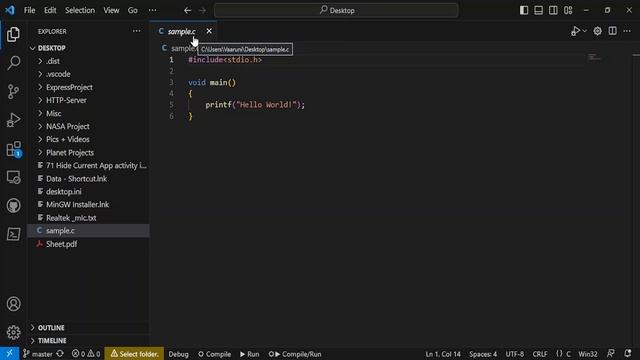Screen dimensions: 640x360
Task: Open the editor gear settings icon
Action: pos(597,31)
